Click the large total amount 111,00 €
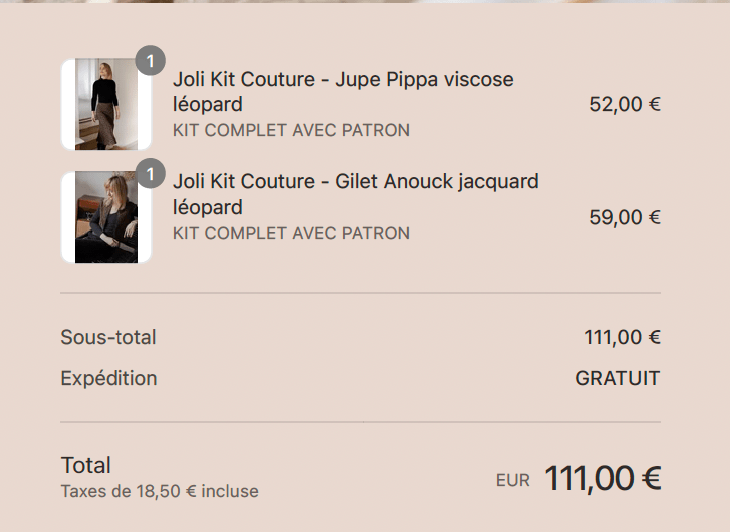 602,479
